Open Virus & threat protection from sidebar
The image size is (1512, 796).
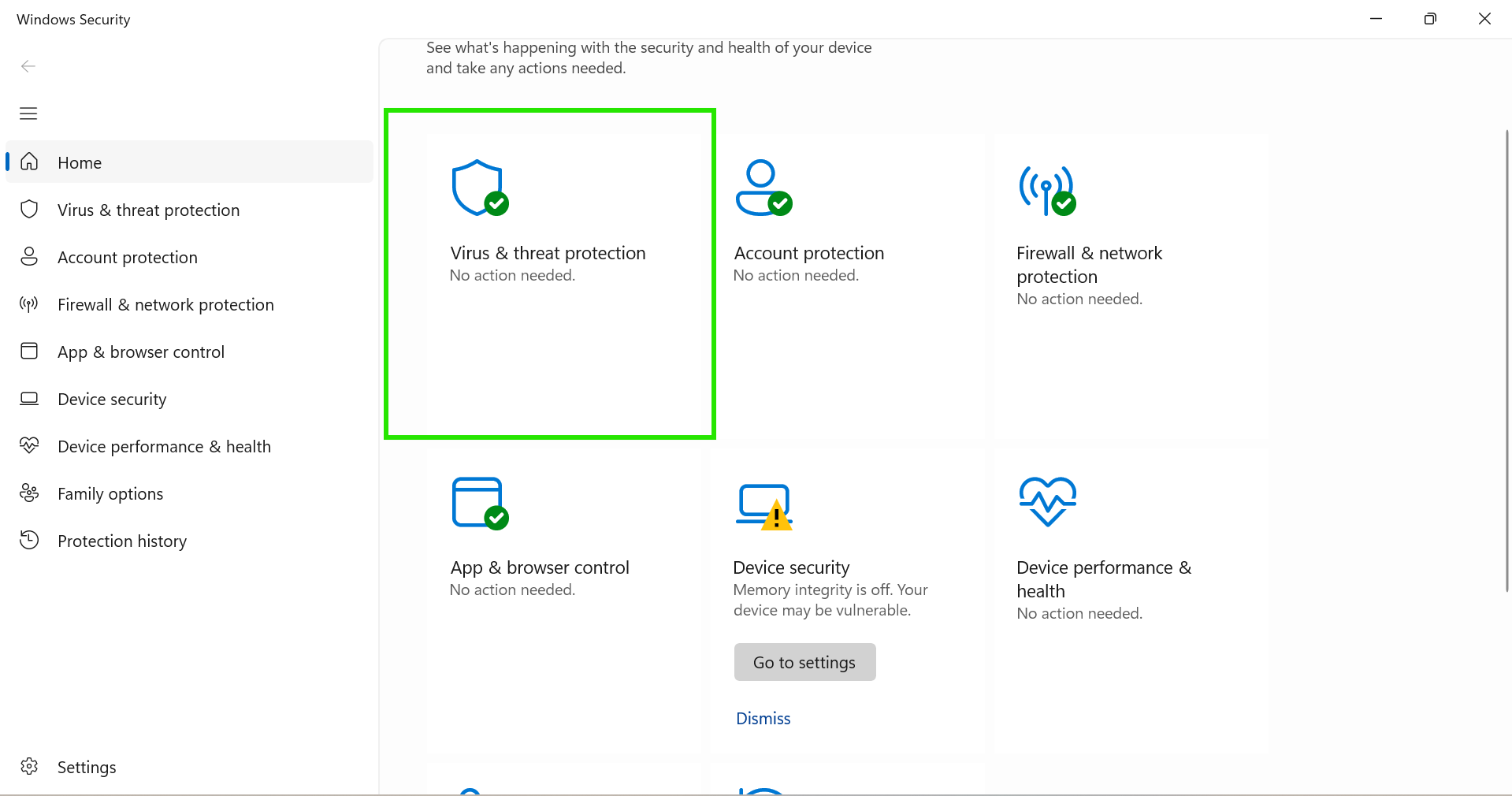pyautogui.click(x=189, y=210)
